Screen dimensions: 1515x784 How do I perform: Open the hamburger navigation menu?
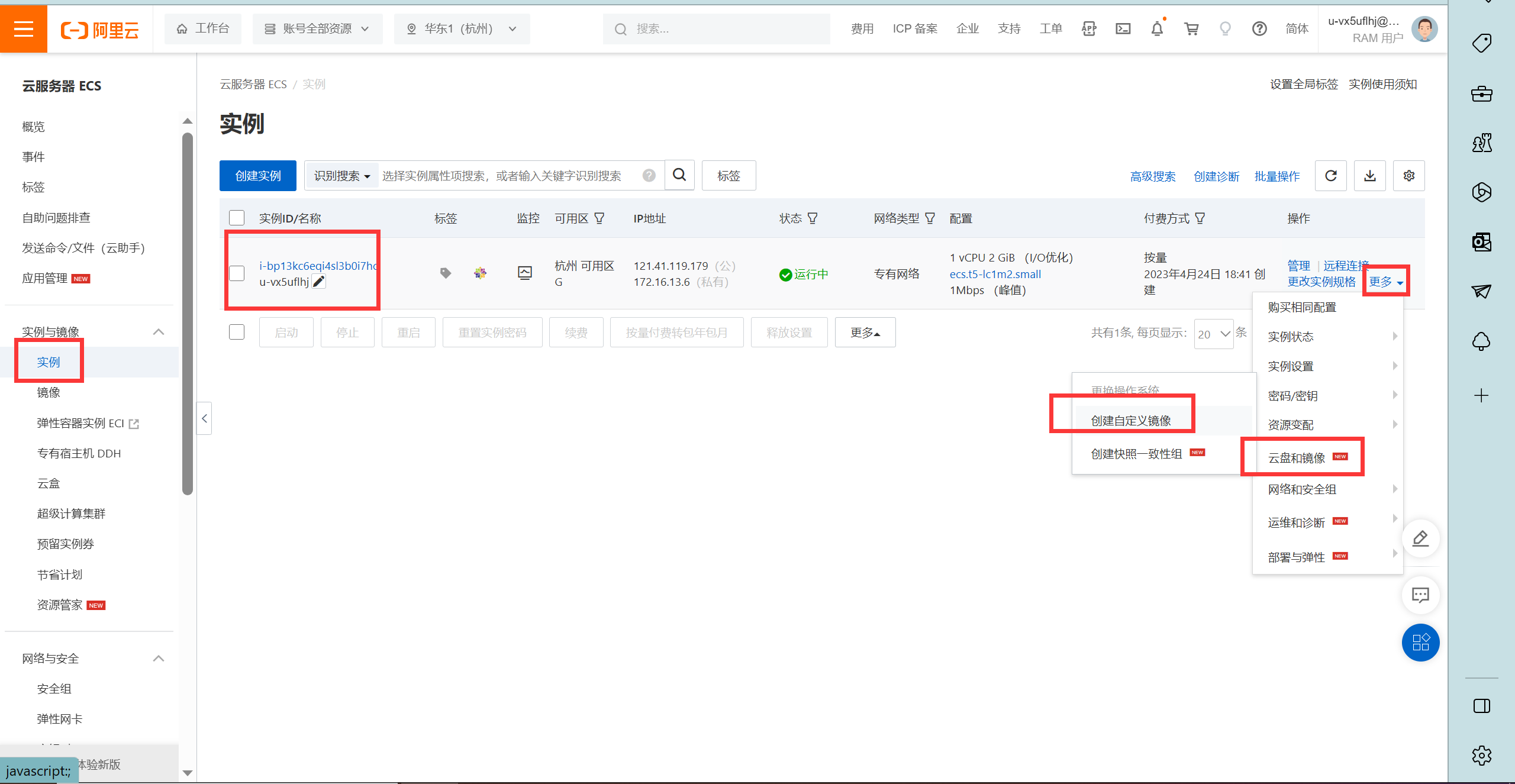coord(24,28)
